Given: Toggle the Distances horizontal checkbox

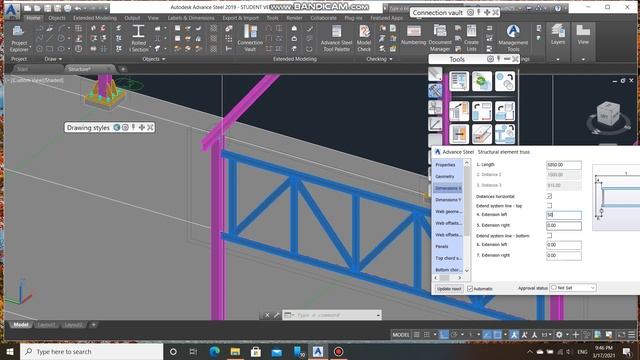Looking at the screenshot, I should (x=549, y=196).
